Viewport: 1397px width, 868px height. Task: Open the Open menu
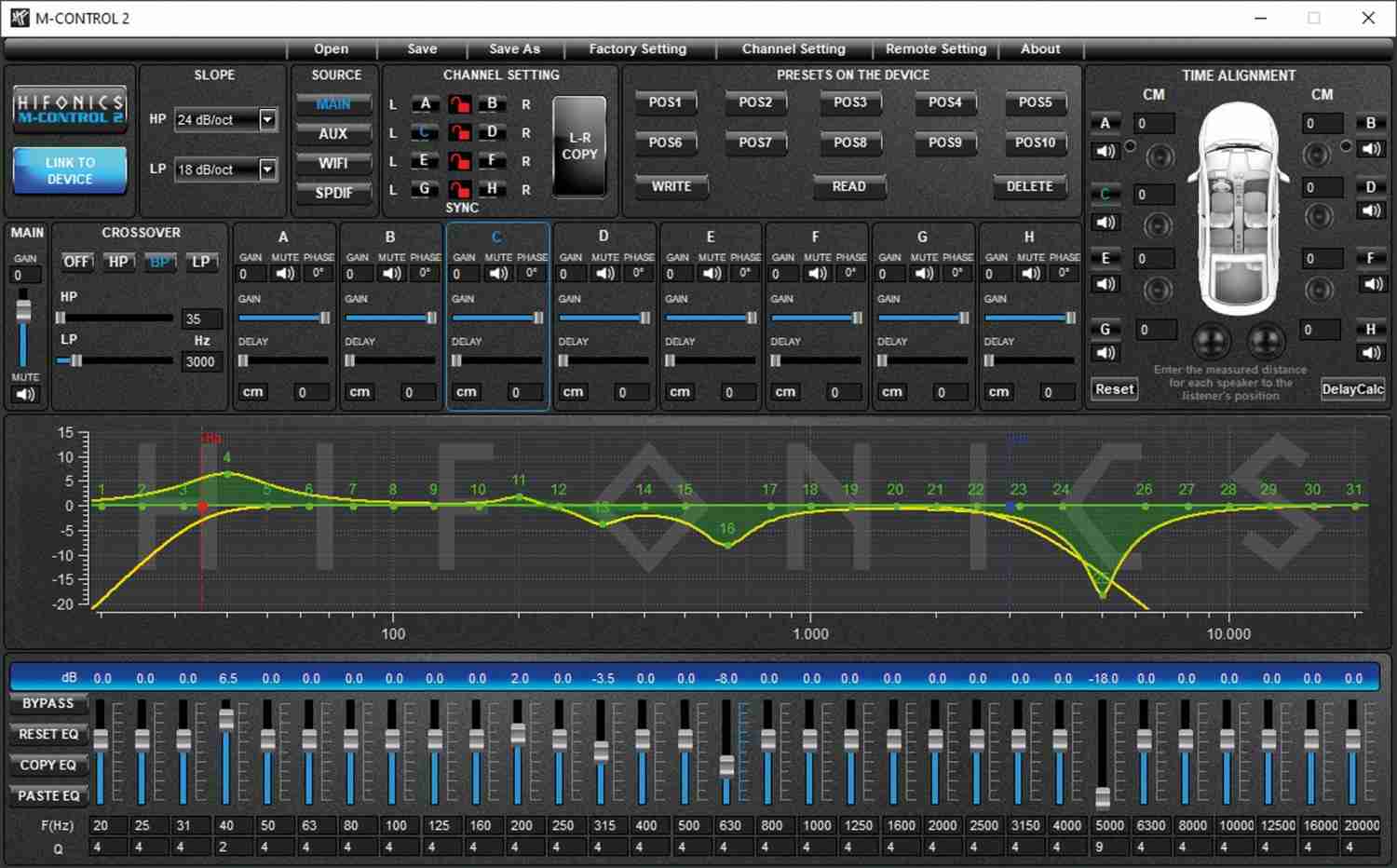(x=332, y=49)
